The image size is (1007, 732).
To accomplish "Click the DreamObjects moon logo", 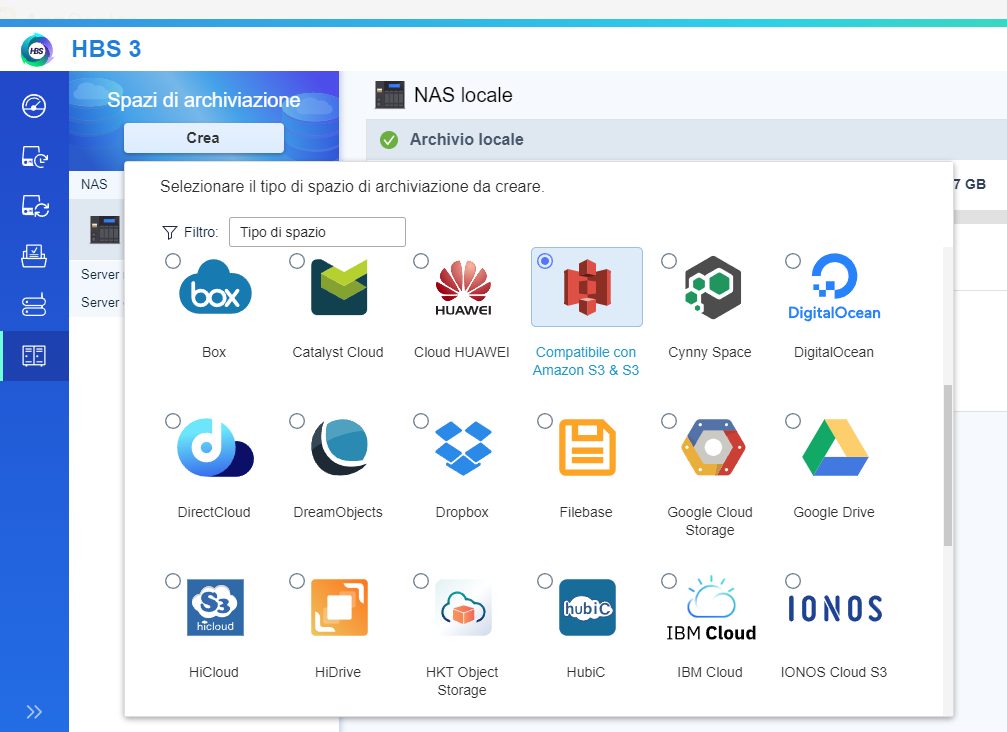I will point(339,447).
